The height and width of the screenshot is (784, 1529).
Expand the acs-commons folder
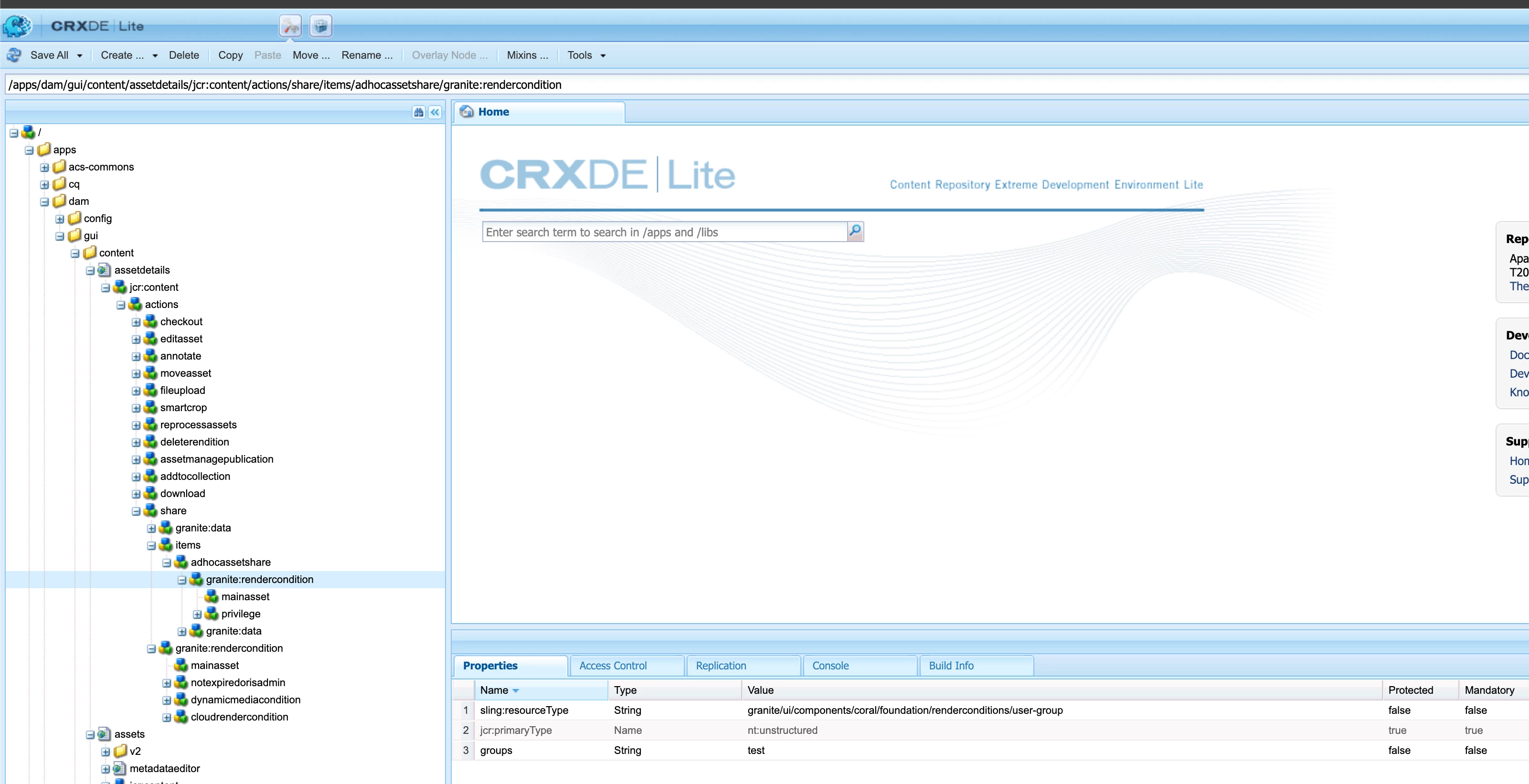pyautogui.click(x=44, y=168)
